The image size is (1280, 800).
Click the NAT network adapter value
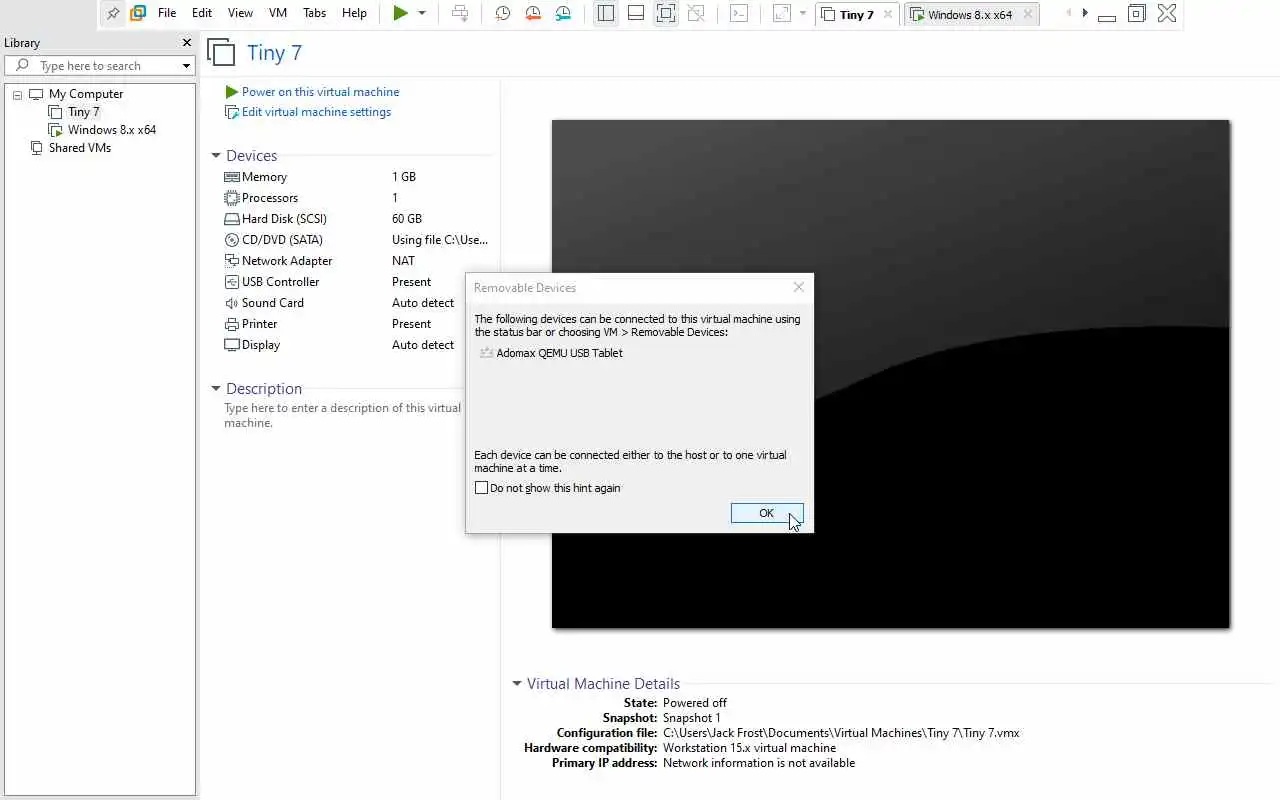403,261
